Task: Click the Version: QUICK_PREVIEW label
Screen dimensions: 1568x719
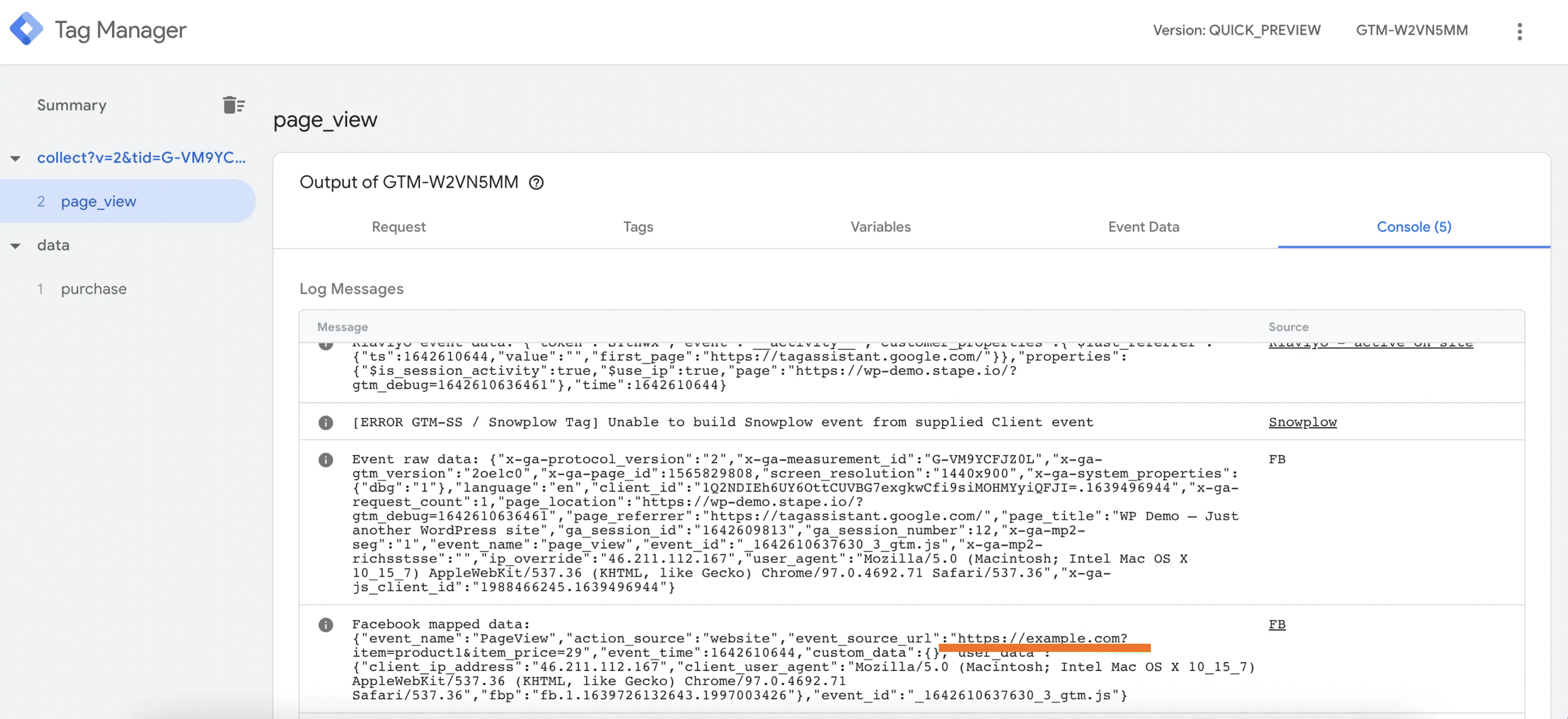Action: (1237, 30)
